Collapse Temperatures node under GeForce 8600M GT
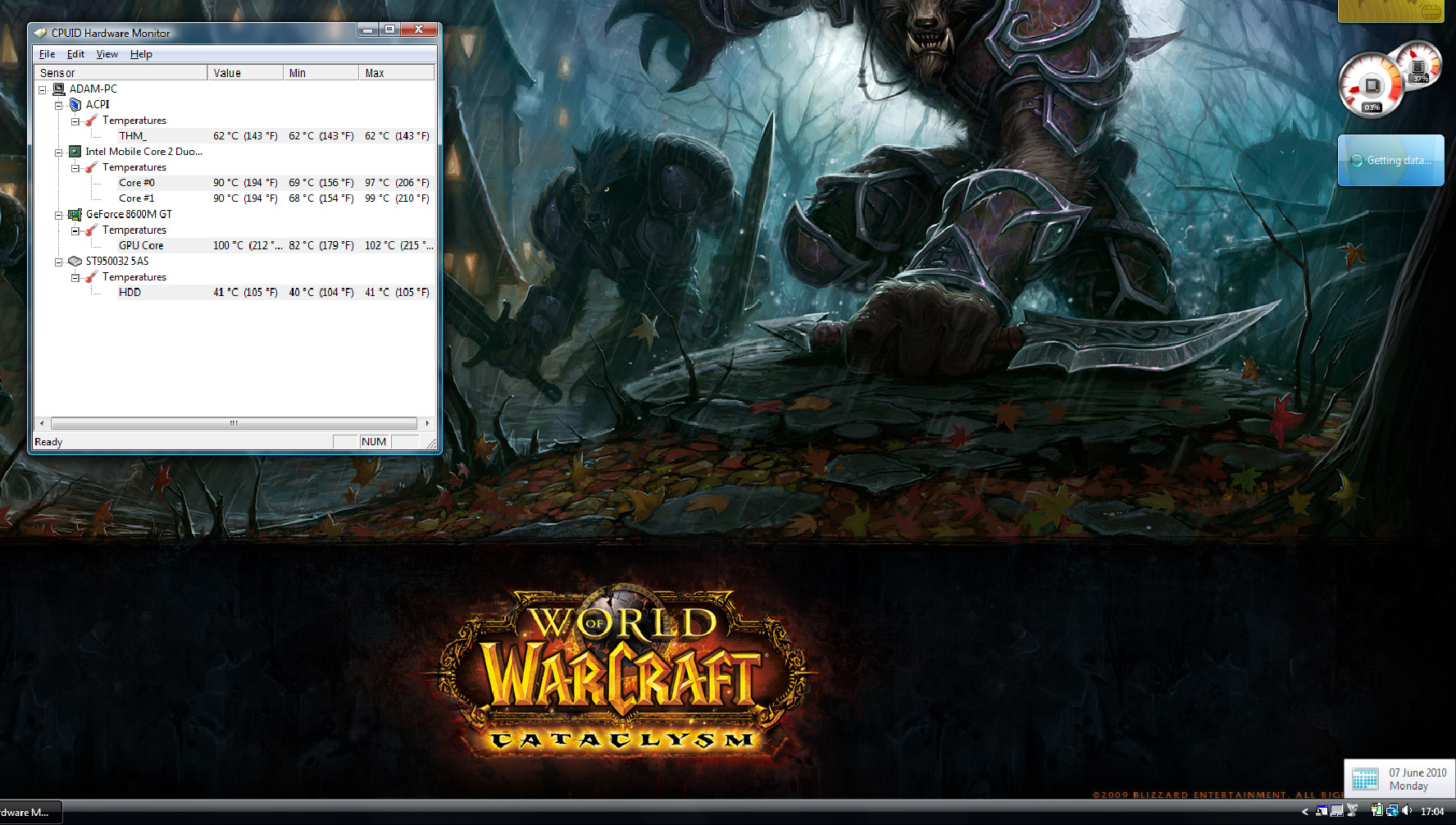Viewport: 1456px width, 825px height. coord(75,231)
